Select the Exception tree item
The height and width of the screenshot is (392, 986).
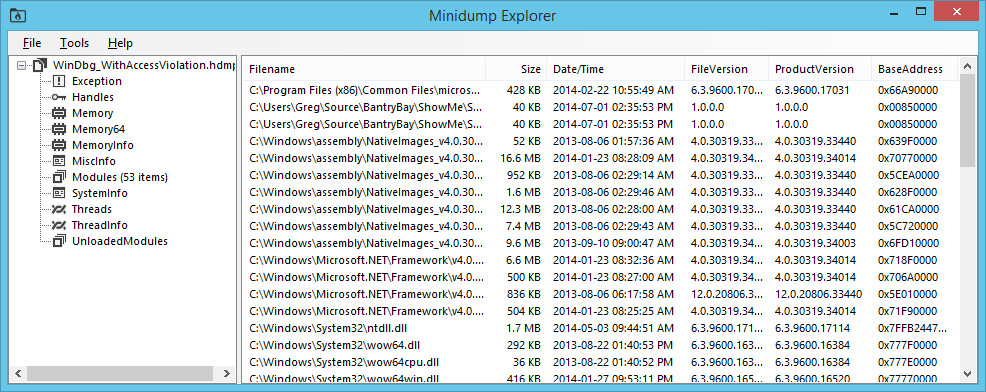(97, 81)
